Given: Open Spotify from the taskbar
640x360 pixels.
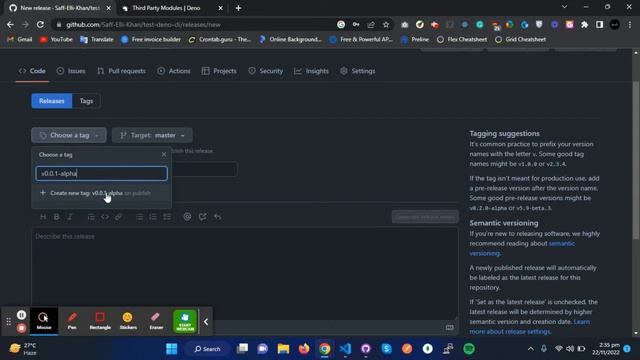Looking at the screenshot, I should tap(469, 349).
